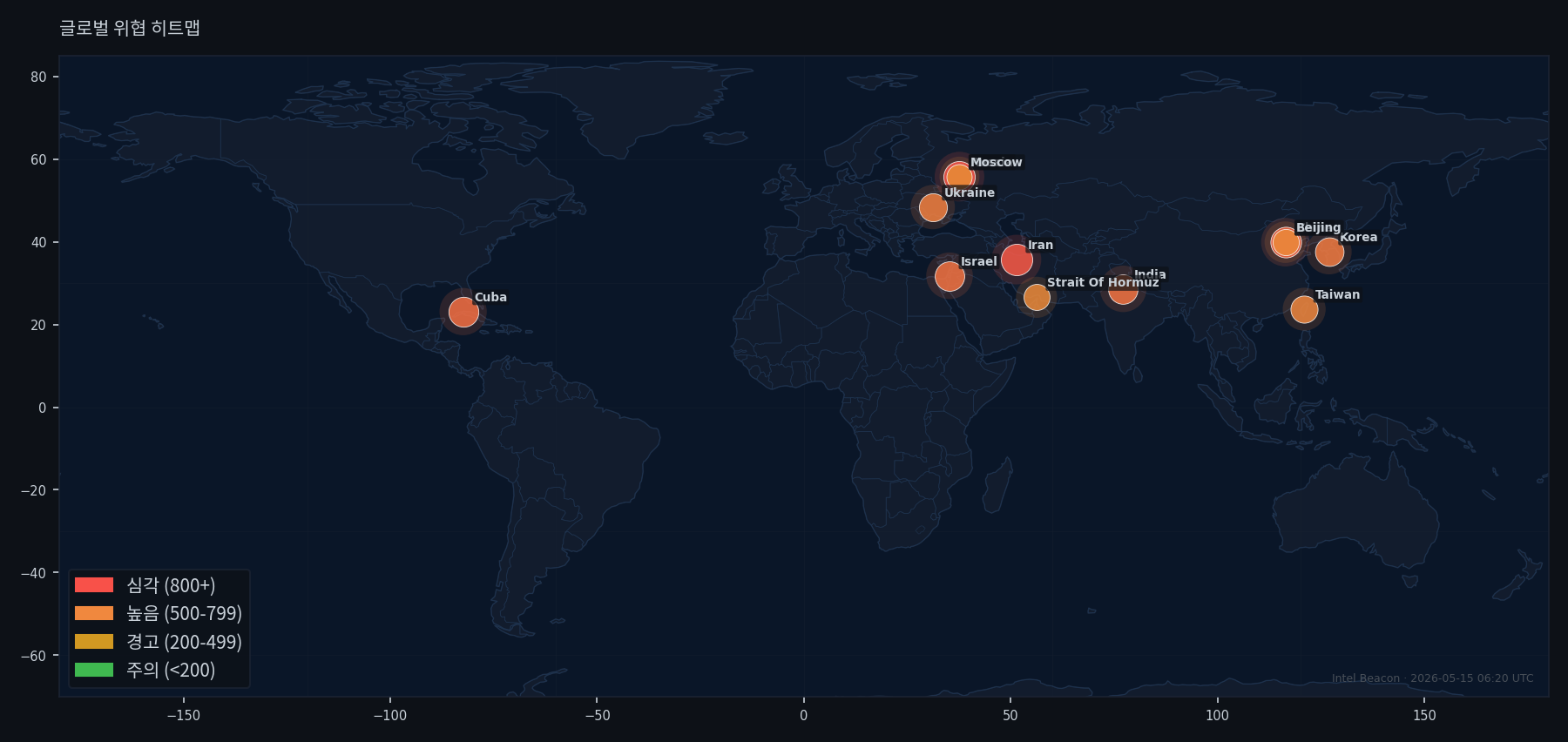Image resolution: width=1568 pixels, height=742 pixels.
Task: Click the 심각 (800+) legend text
Action: coord(171,585)
